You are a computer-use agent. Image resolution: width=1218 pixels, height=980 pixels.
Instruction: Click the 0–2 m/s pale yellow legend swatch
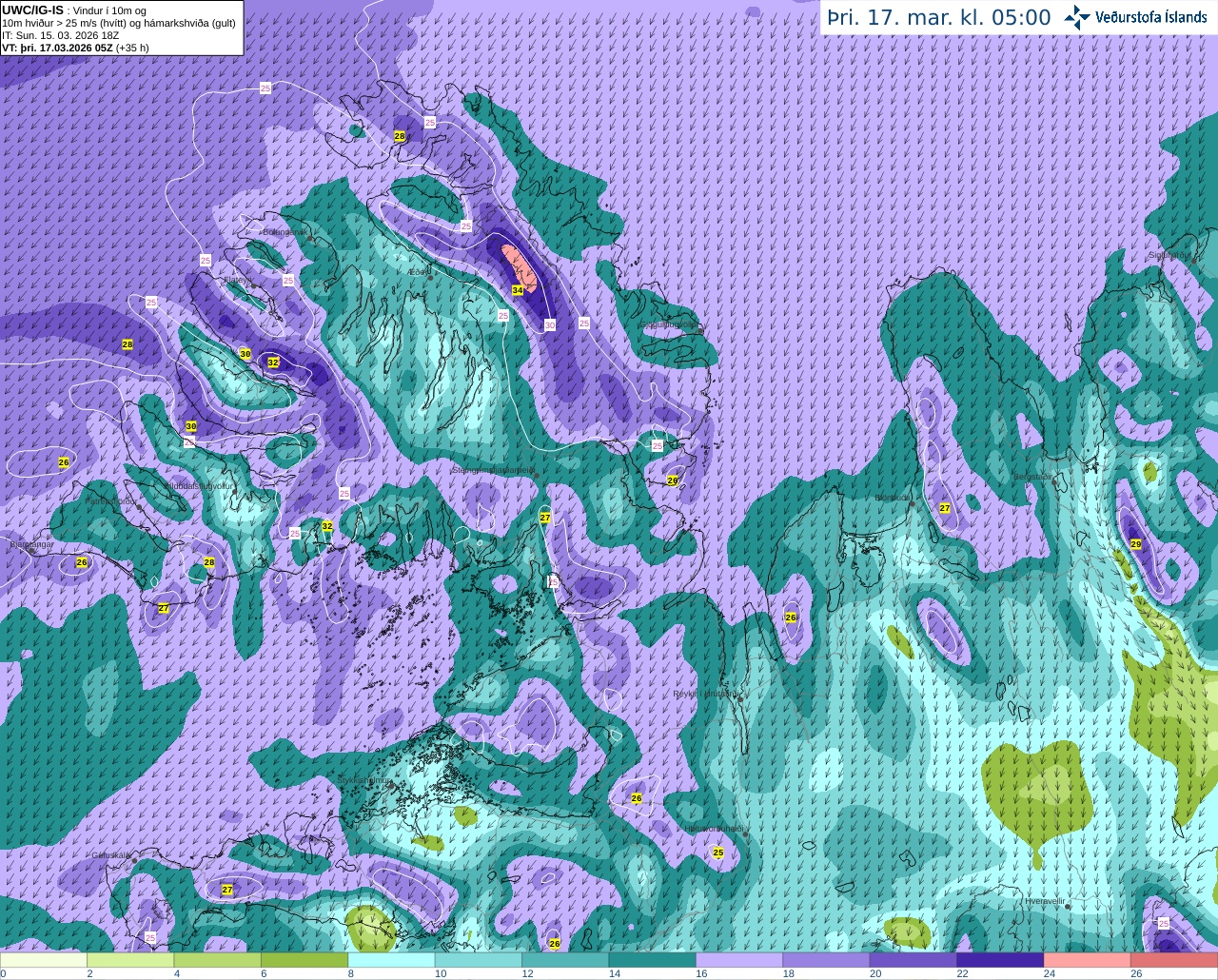pos(44,960)
